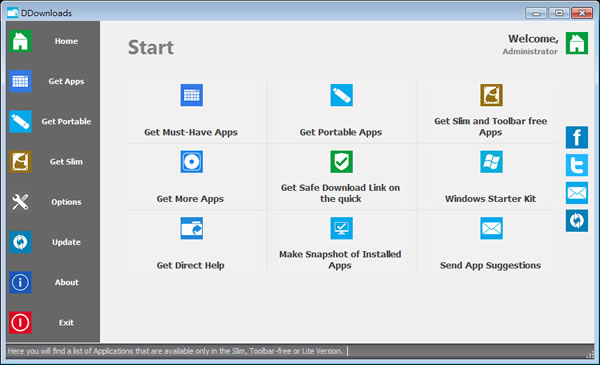Click the Send App Suggestions envelope icon
600x365 pixels.
(491, 228)
